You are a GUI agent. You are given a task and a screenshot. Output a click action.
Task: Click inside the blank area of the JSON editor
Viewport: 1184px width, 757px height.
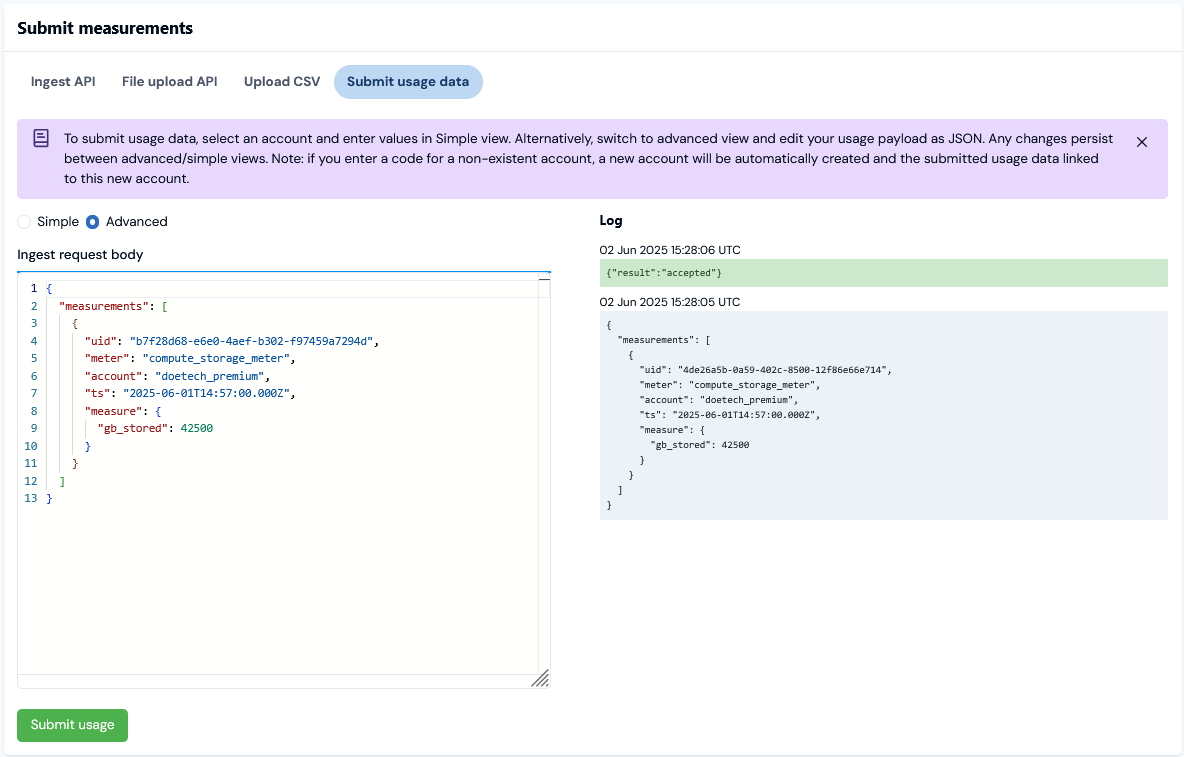pyautogui.click(x=279, y=589)
